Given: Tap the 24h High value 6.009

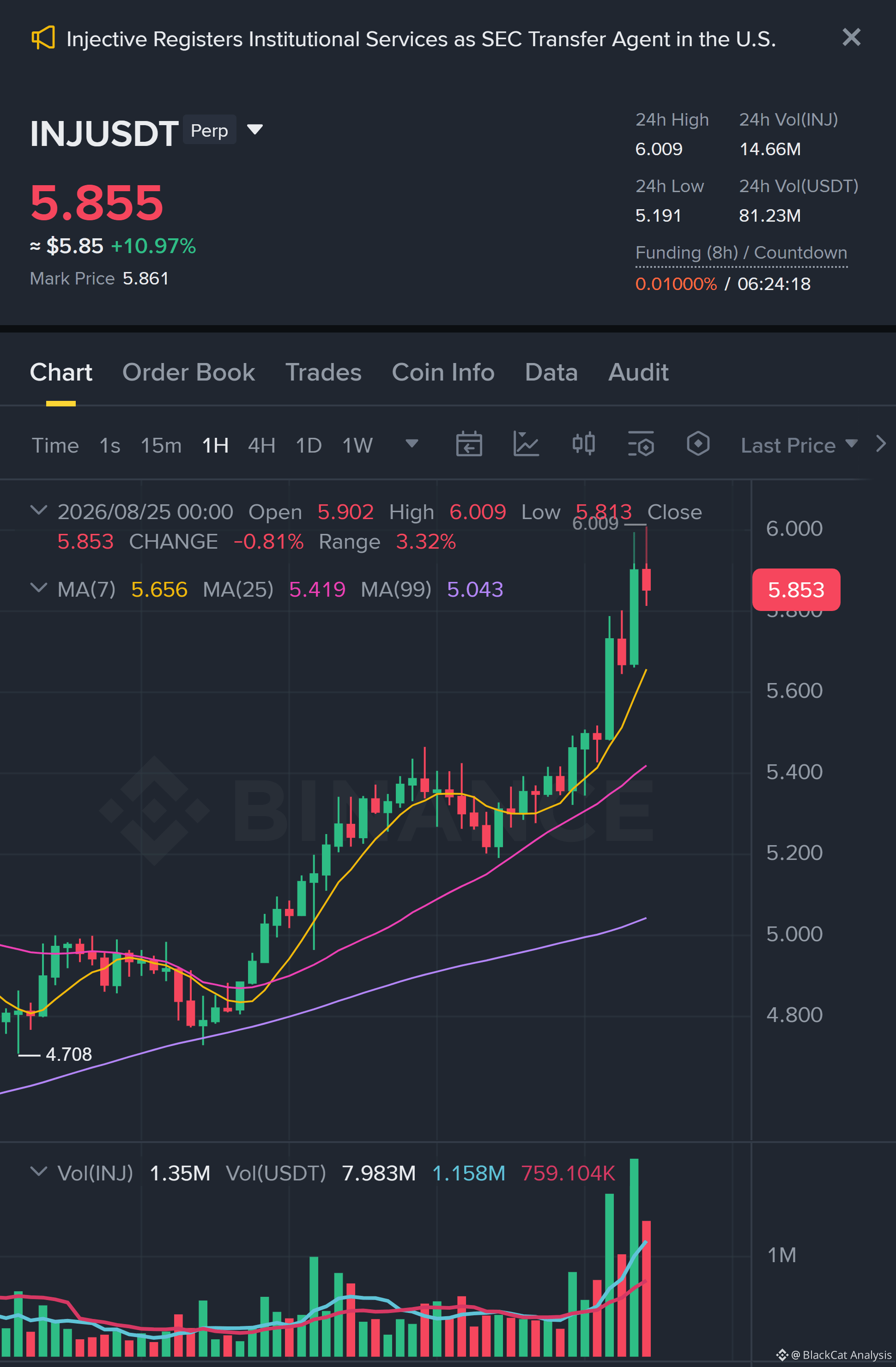Looking at the screenshot, I should tap(659, 149).
